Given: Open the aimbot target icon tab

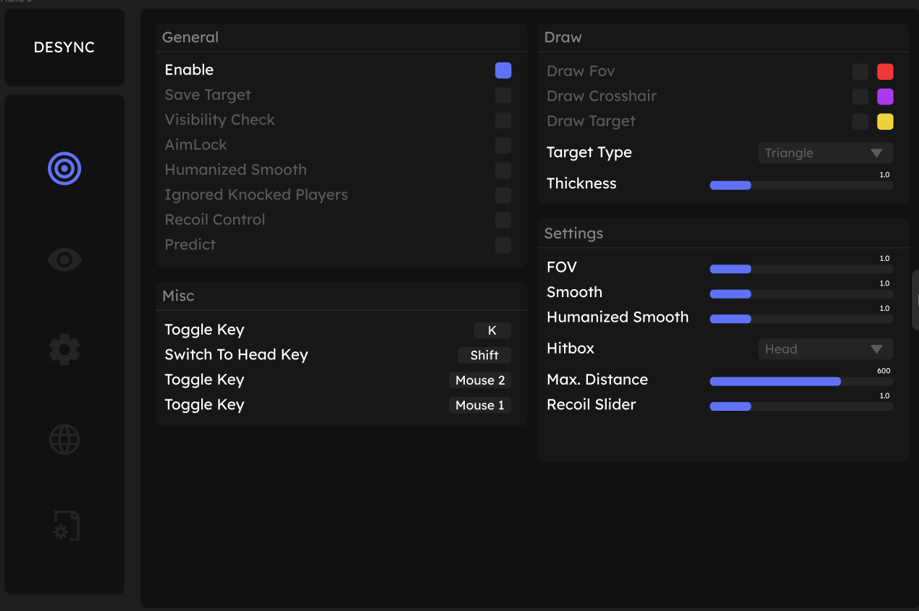Looking at the screenshot, I should coord(64,169).
